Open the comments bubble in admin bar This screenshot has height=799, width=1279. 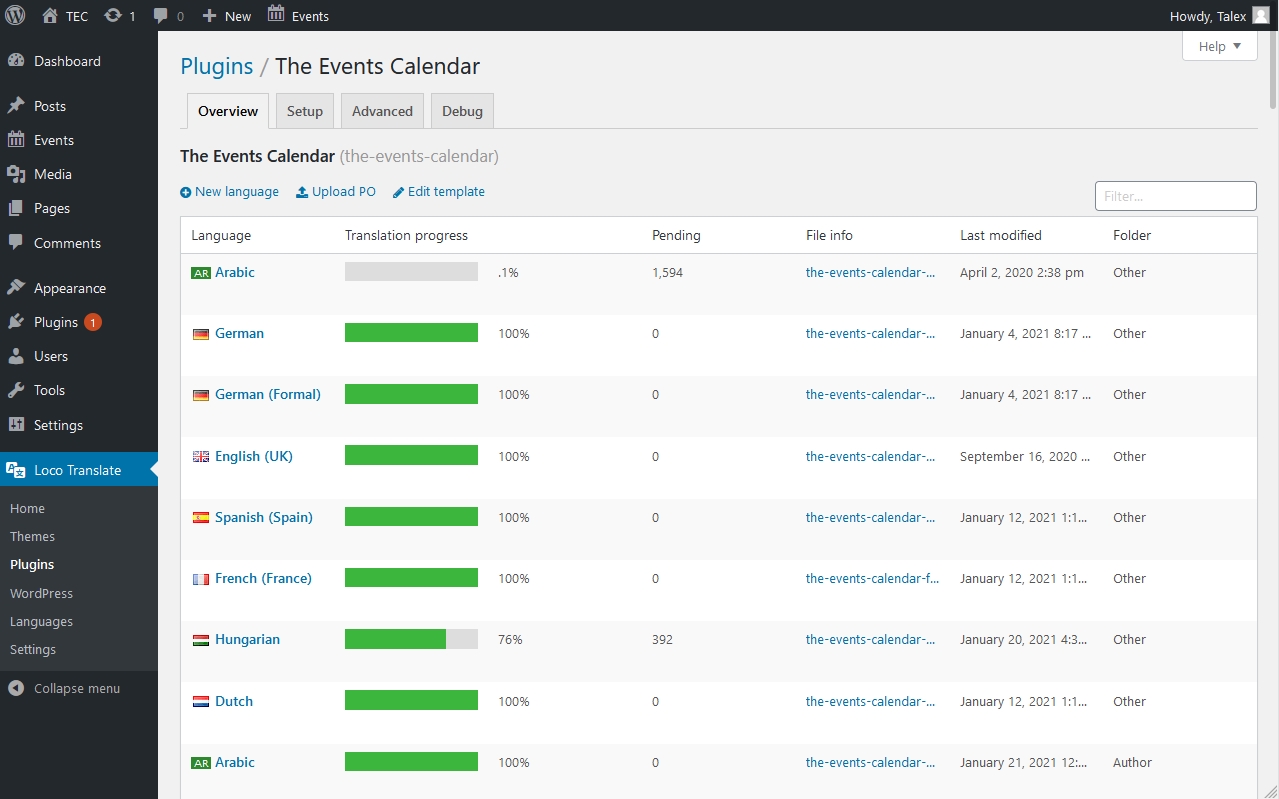pyautogui.click(x=161, y=16)
